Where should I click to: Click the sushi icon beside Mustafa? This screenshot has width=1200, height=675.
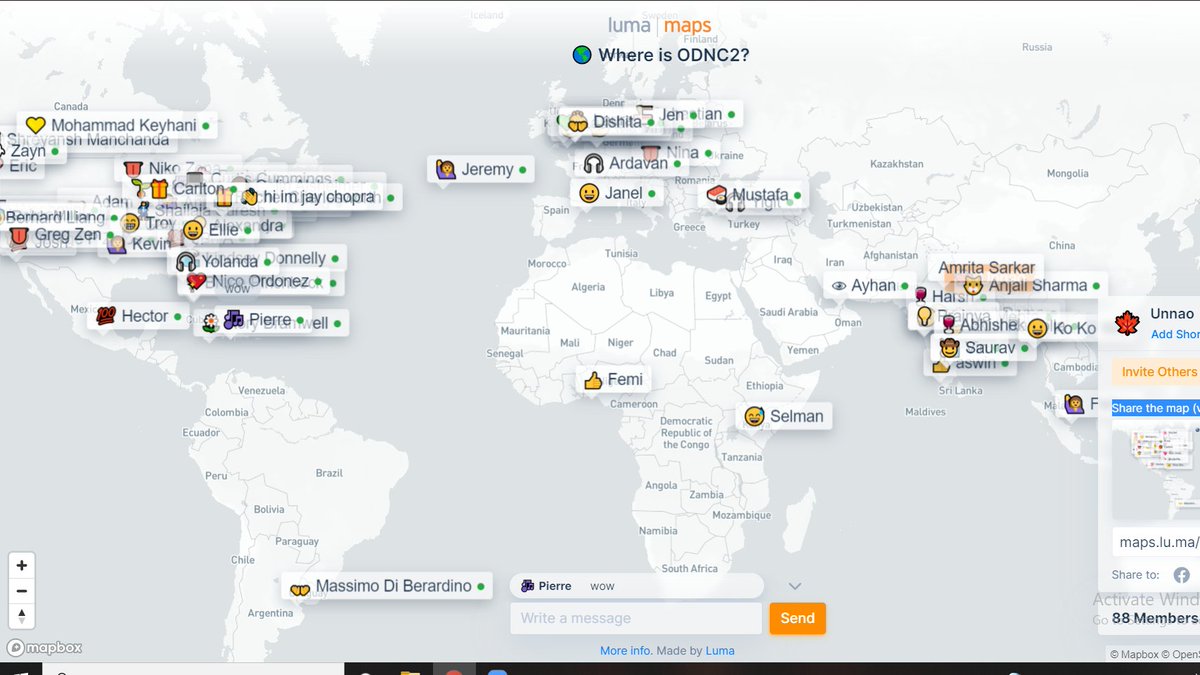coord(716,194)
